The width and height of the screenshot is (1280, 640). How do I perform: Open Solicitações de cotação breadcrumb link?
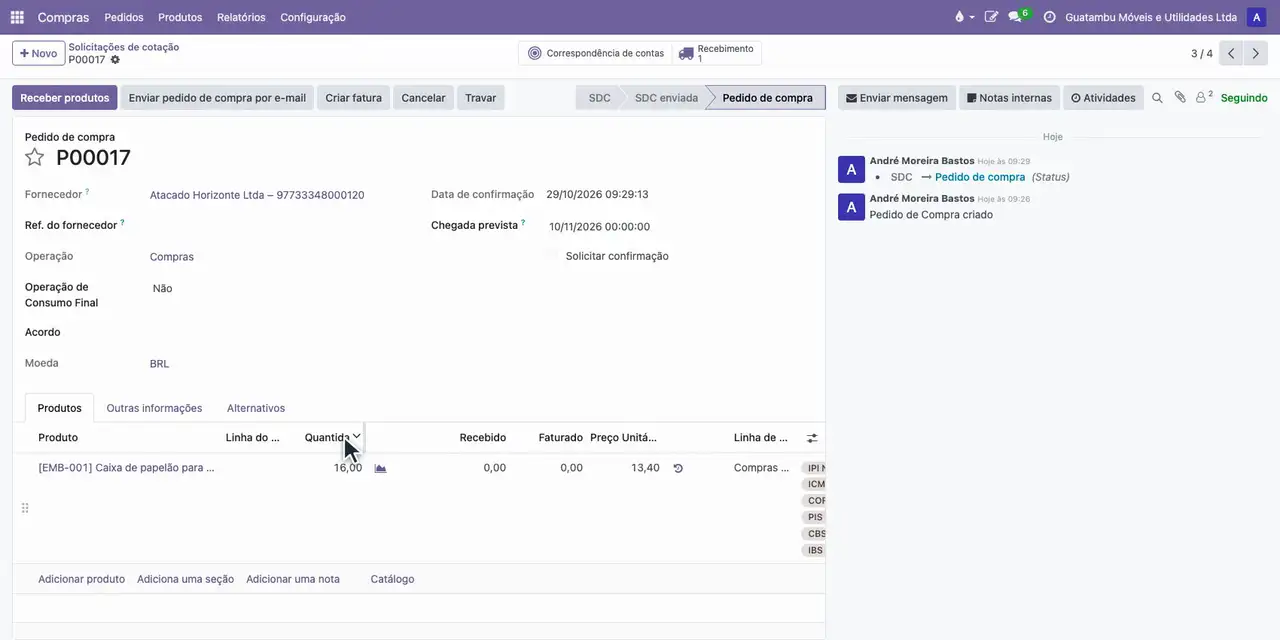point(124,47)
